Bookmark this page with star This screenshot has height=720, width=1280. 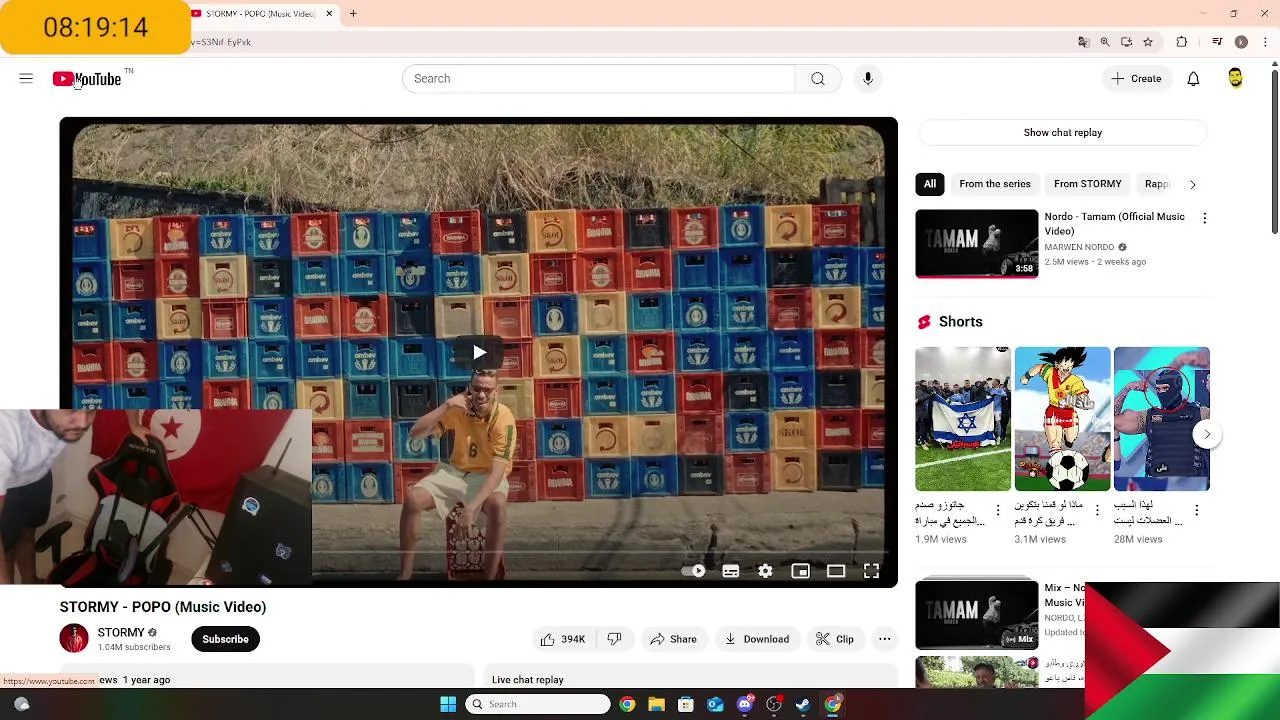click(1148, 42)
